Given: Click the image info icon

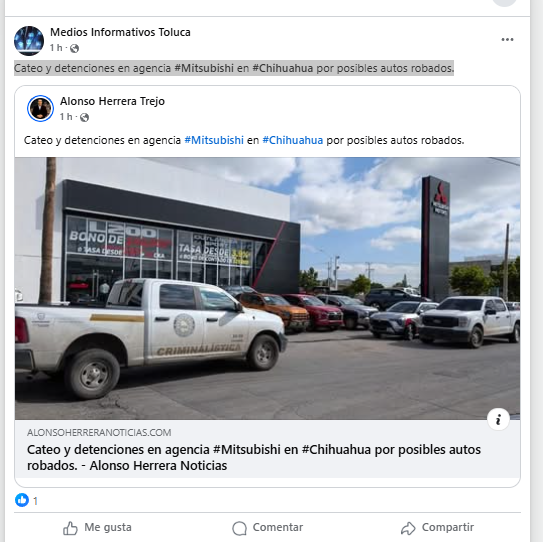Looking at the screenshot, I should (498, 419).
